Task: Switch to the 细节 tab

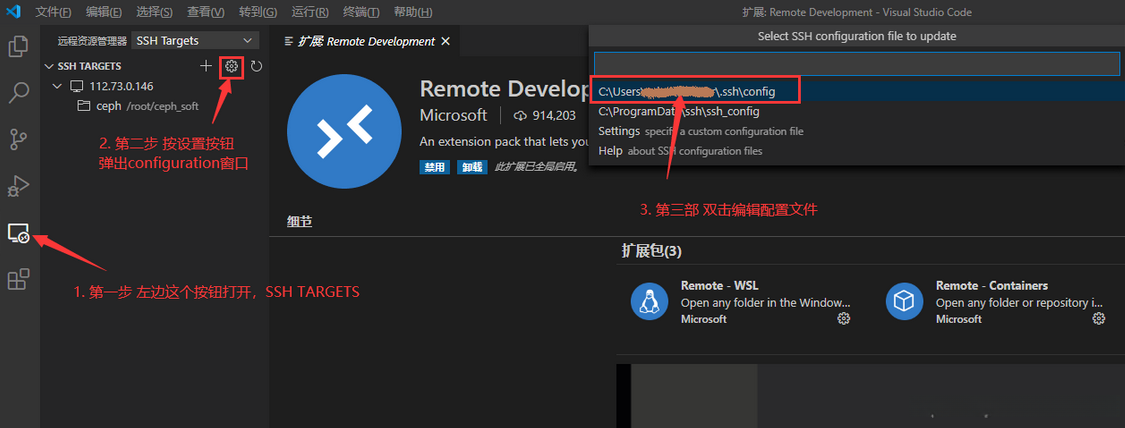Action: [299, 222]
